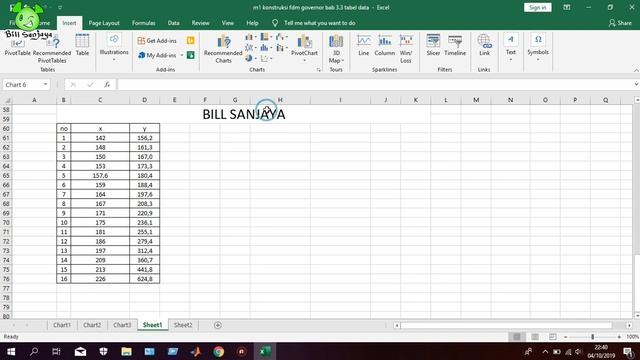Open the Sheet2 sheet tab
The image size is (640, 360).
pos(183,325)
